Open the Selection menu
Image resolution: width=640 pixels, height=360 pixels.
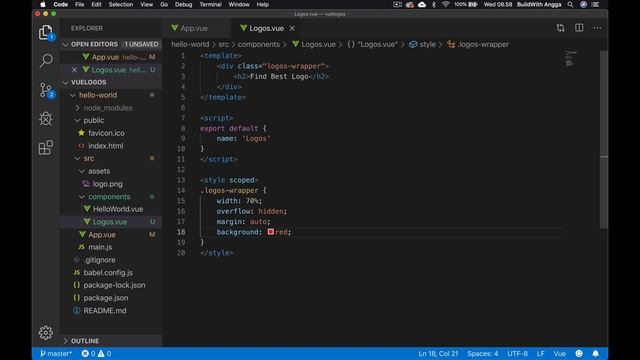(121, 4)
